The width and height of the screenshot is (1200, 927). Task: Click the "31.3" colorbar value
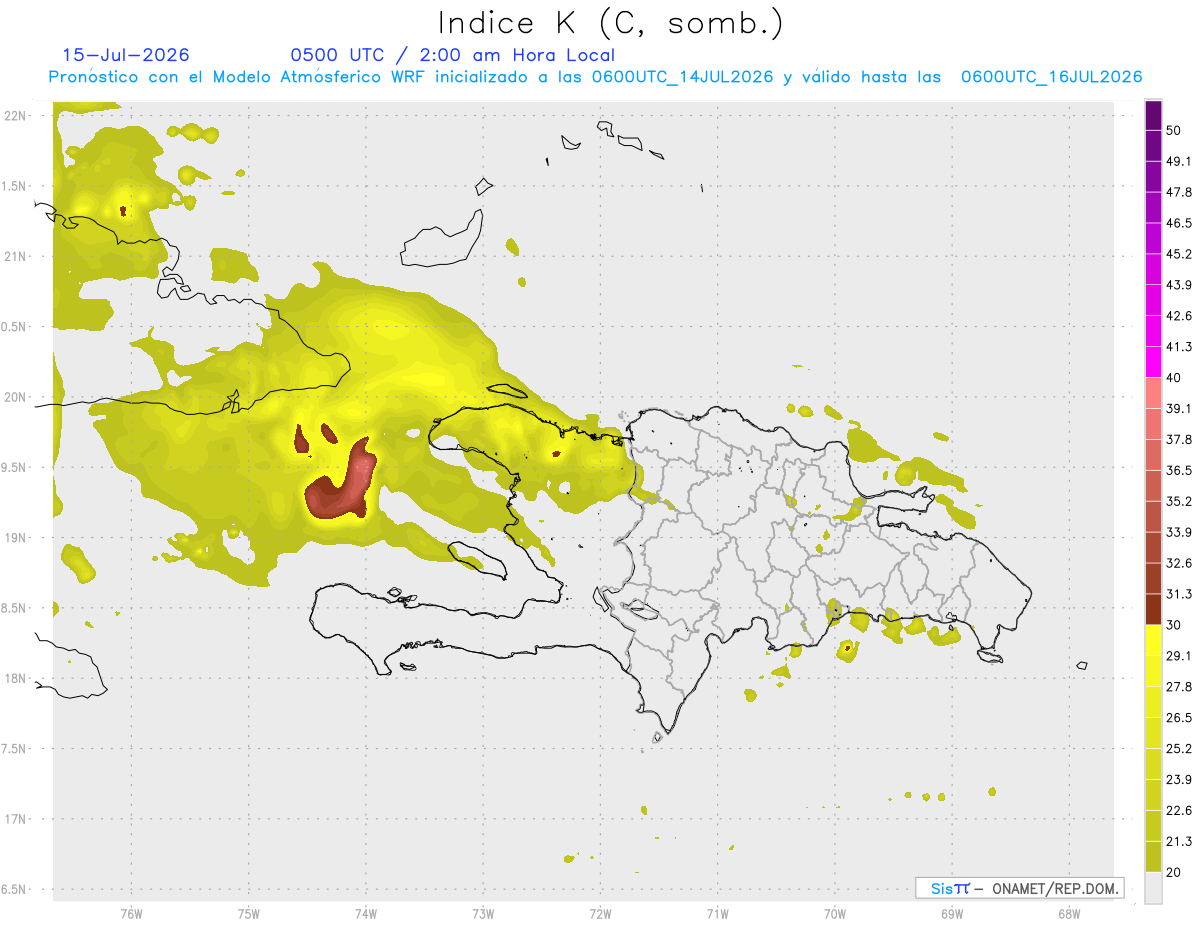[x=1179, y=594]
